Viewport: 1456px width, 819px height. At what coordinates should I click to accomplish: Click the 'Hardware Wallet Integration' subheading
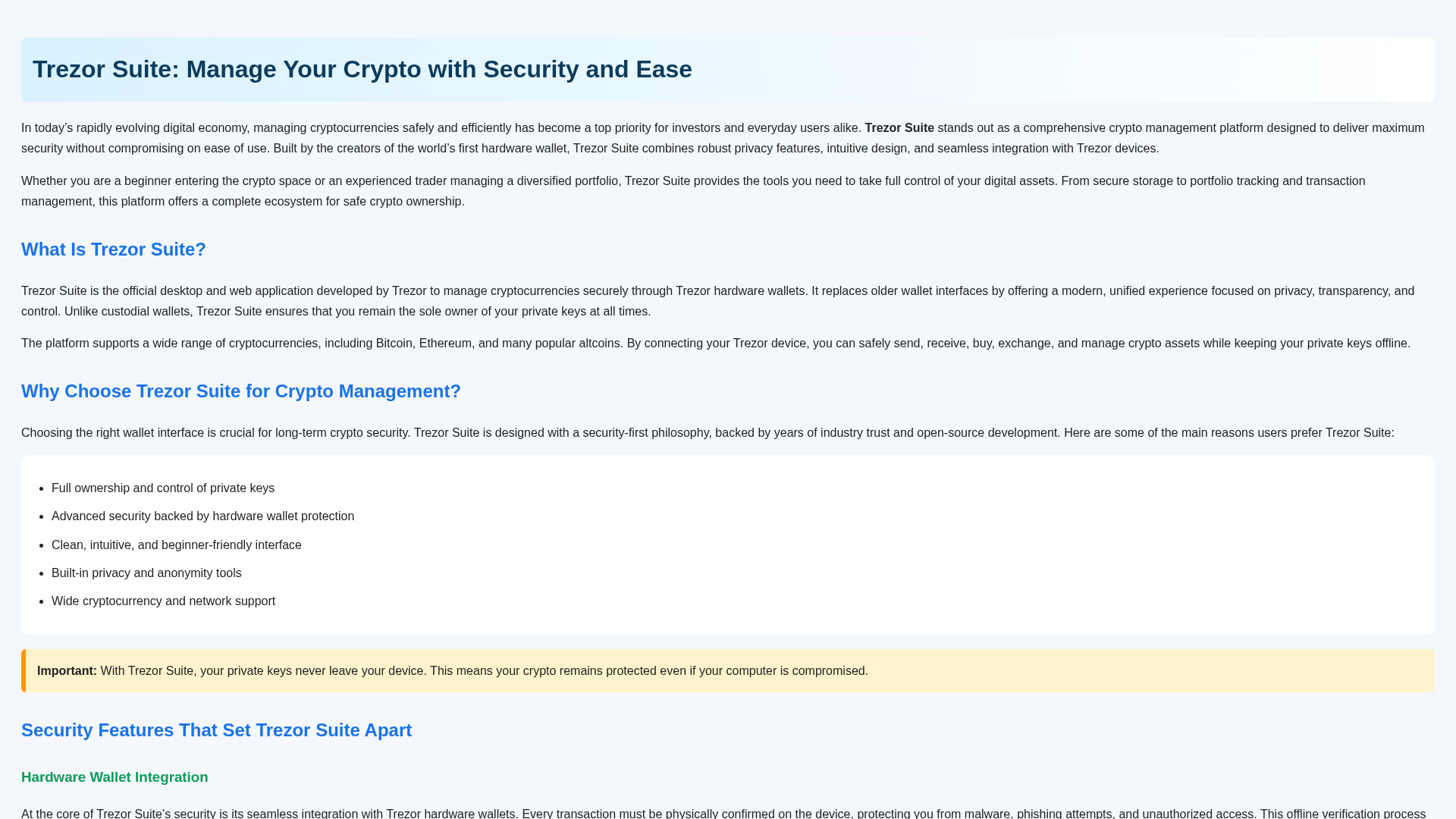(115, 777)
